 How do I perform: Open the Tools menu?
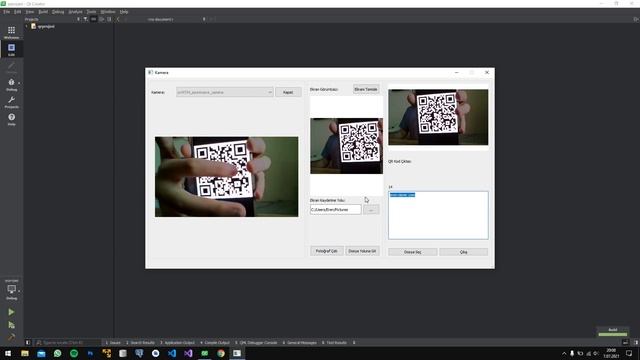(91, 12)
